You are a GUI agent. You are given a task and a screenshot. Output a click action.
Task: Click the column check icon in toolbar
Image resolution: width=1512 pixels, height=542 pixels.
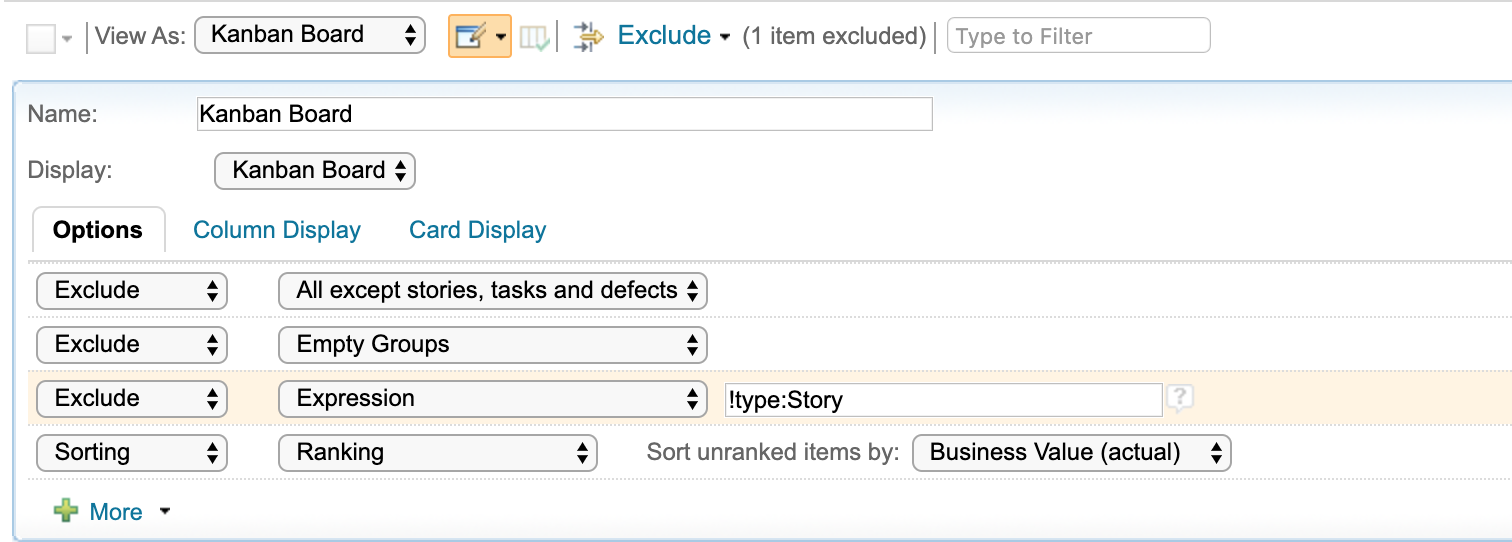coord(534,38)
